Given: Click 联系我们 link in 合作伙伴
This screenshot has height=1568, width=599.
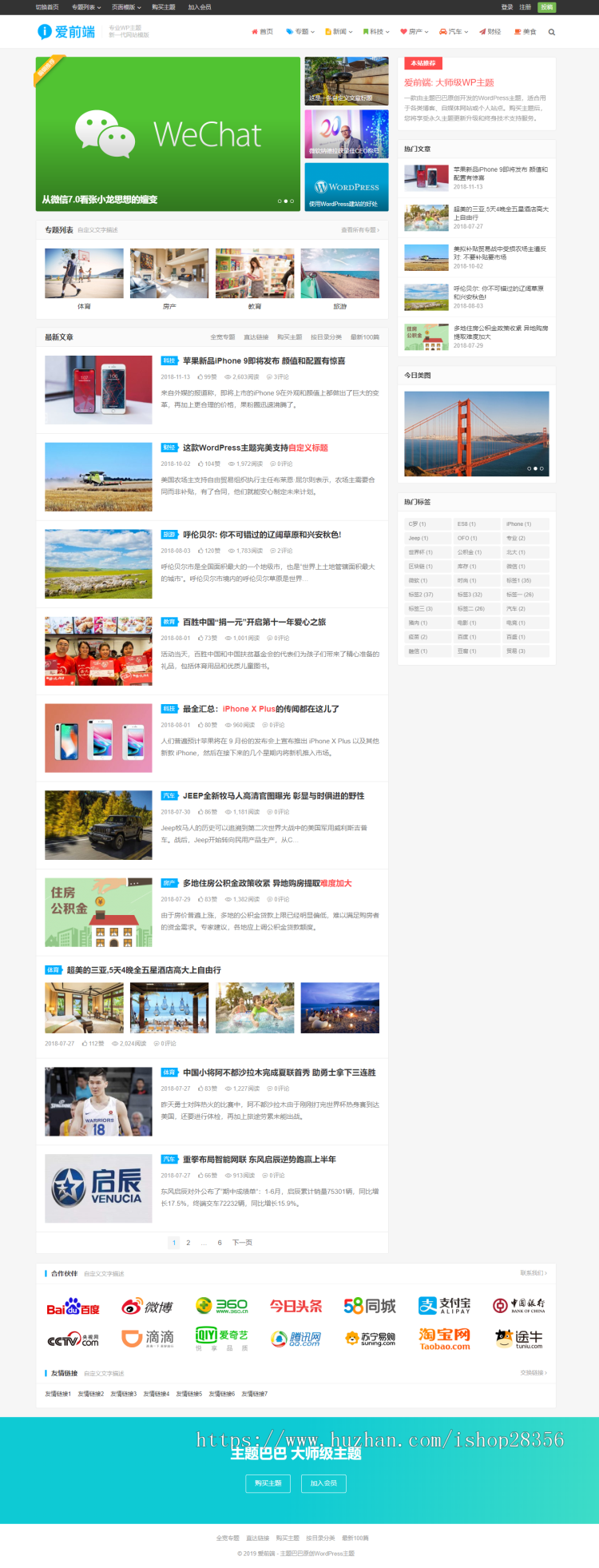Looking at the screenshot, I should click(533, 1273).
